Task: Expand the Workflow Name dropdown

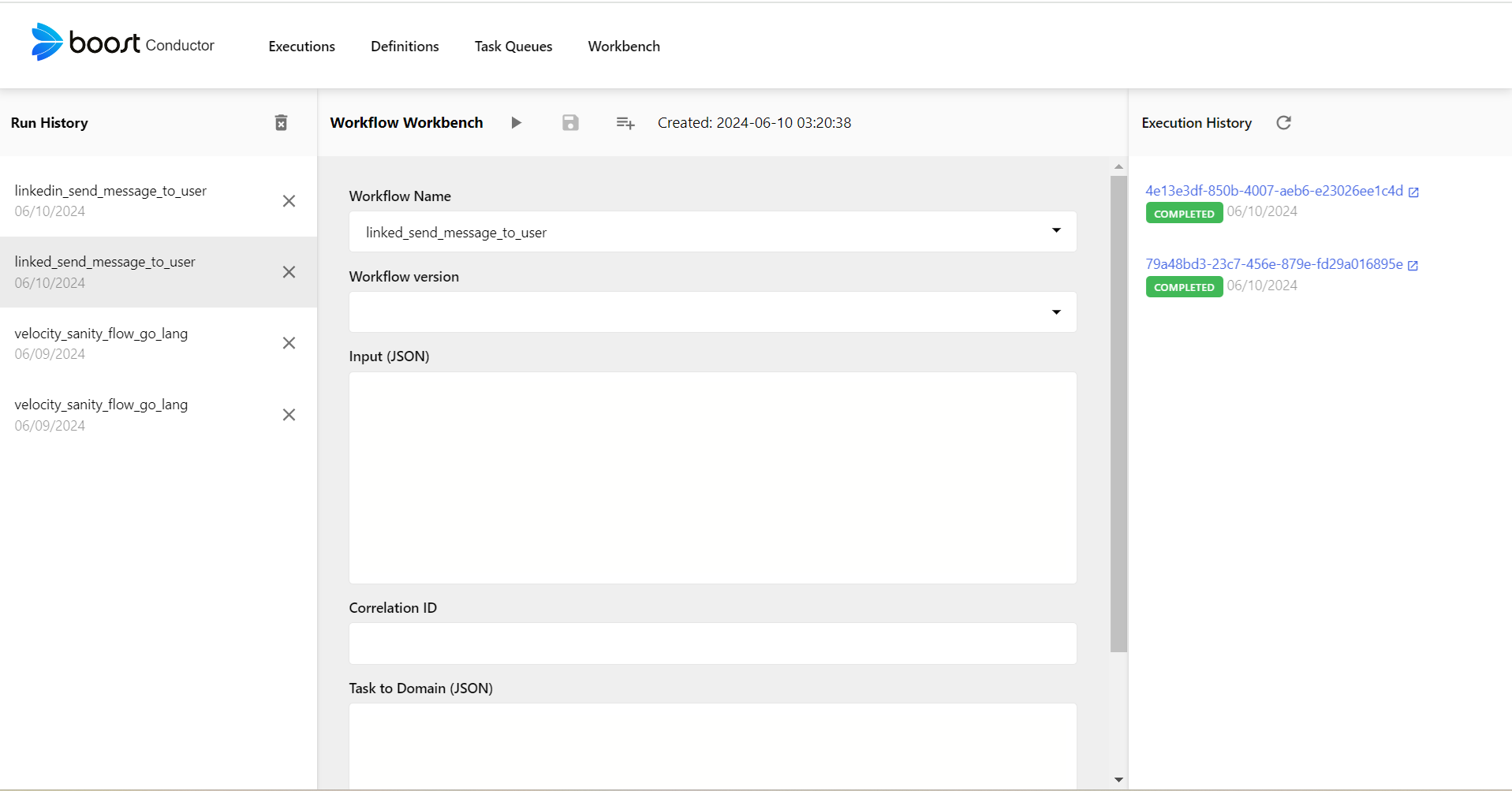Action: tap(1056, 230)
